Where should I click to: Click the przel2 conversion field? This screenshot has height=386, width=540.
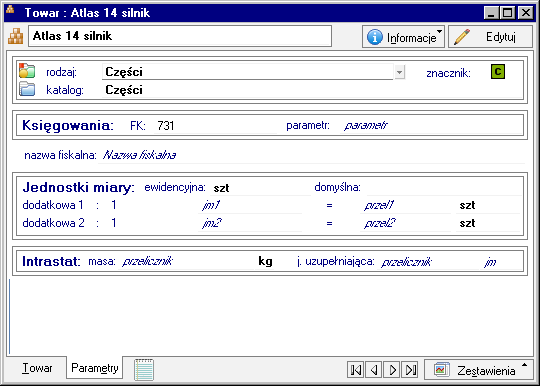pyautogui.click(x=405, y=223)
